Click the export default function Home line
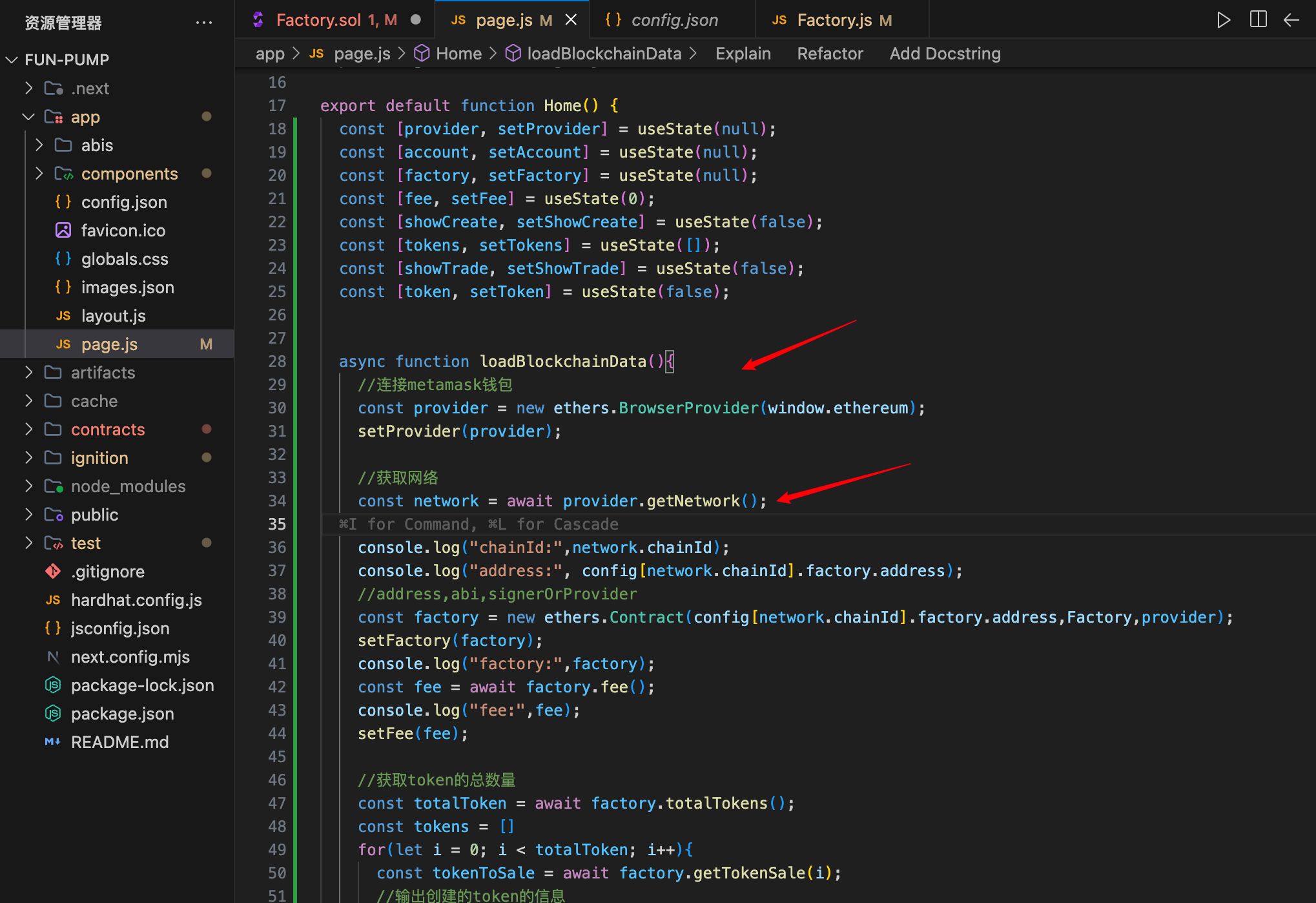The width and height of the screenshot is (1316, 903). [469, 105]
